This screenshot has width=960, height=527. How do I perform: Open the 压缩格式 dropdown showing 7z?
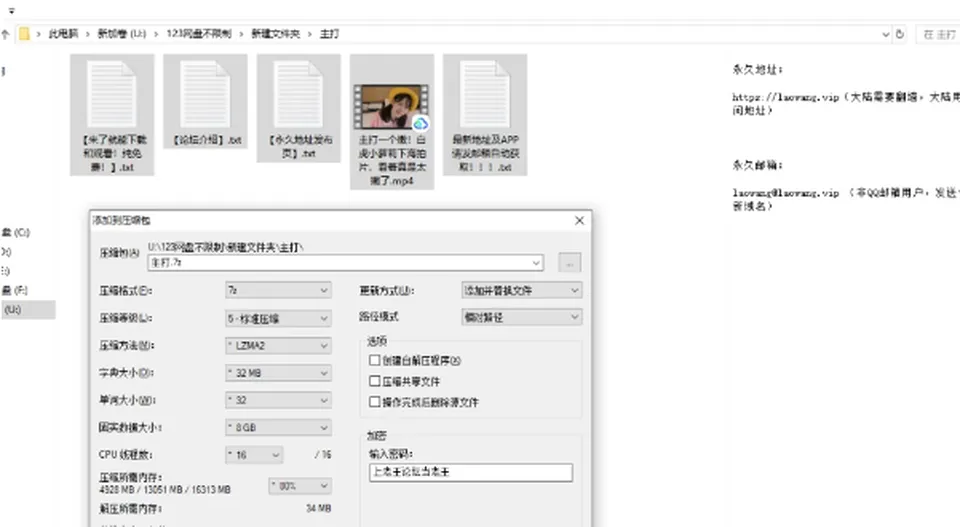pos(278,290)
